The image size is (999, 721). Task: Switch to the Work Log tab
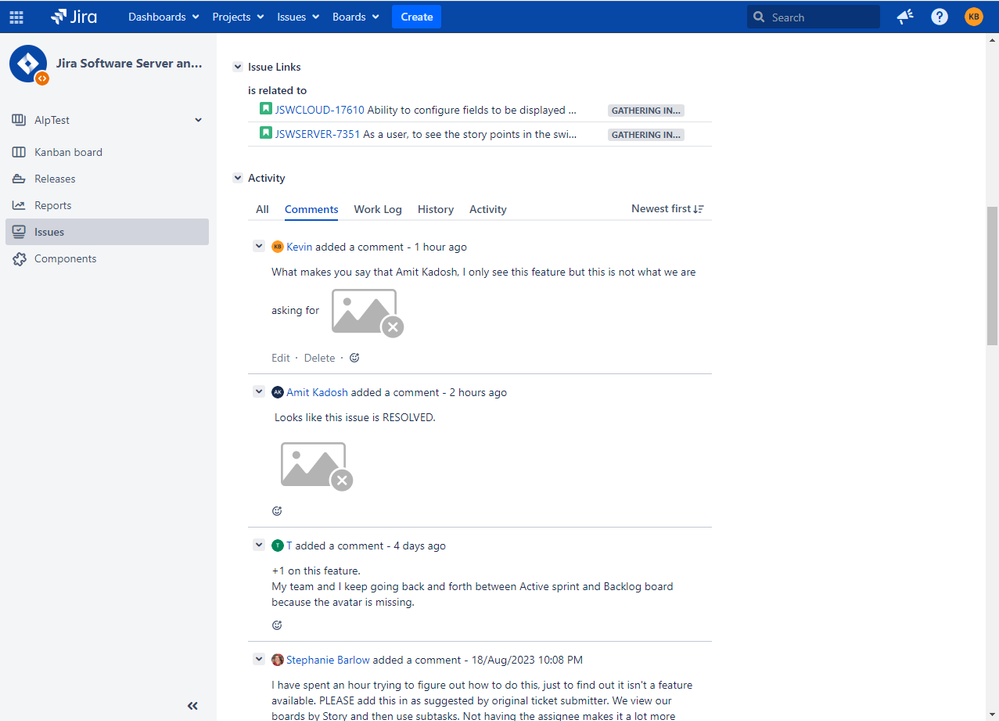point(378,210)
